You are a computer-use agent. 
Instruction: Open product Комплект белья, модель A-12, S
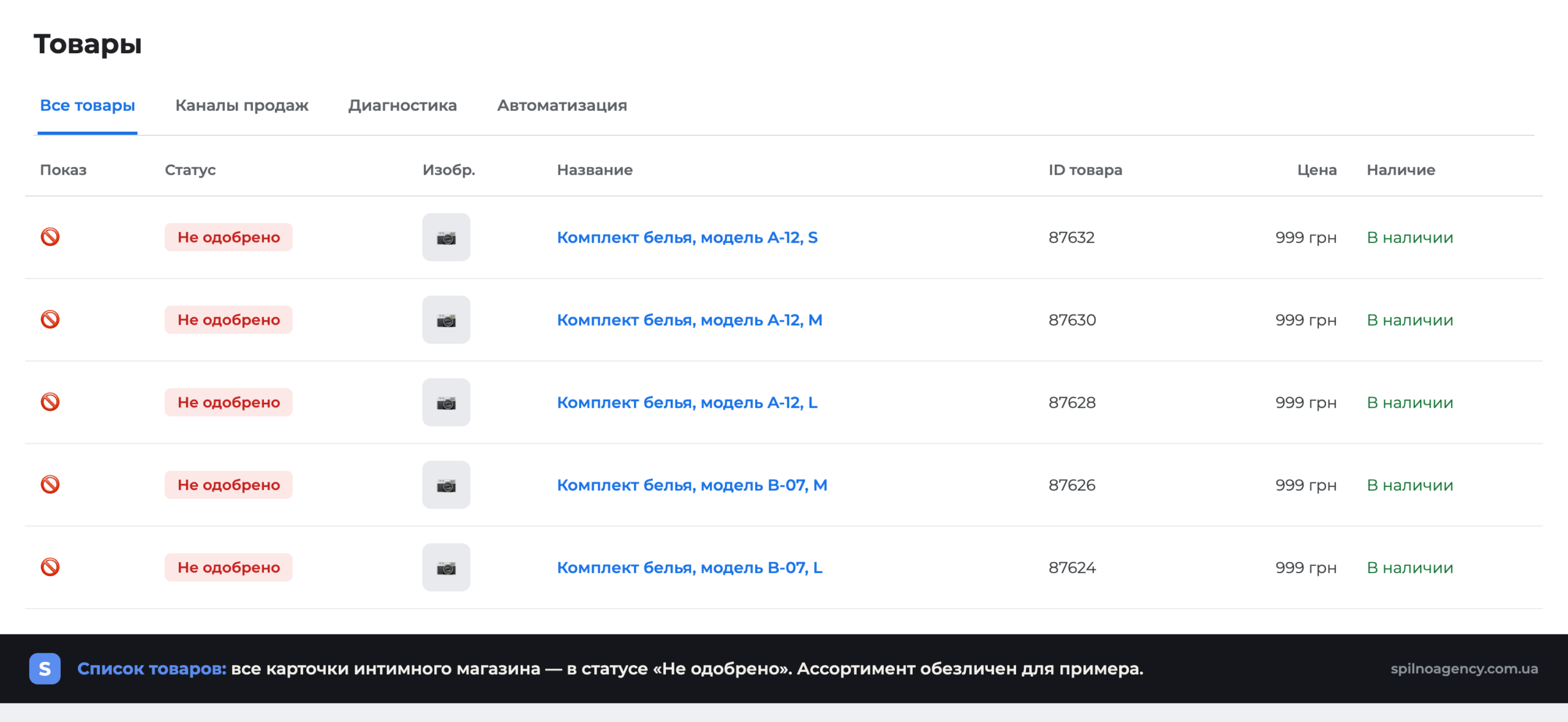(x=687, y=238)
